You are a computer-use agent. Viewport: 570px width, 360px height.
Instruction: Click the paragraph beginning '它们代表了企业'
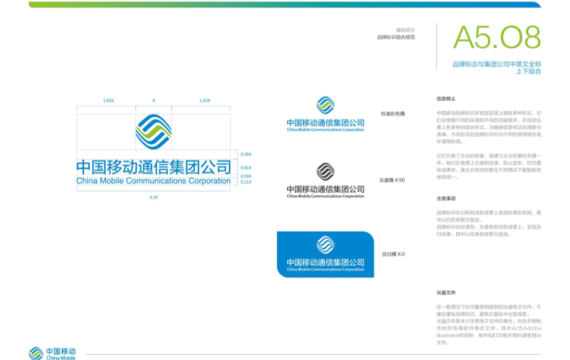click(489, 166)
